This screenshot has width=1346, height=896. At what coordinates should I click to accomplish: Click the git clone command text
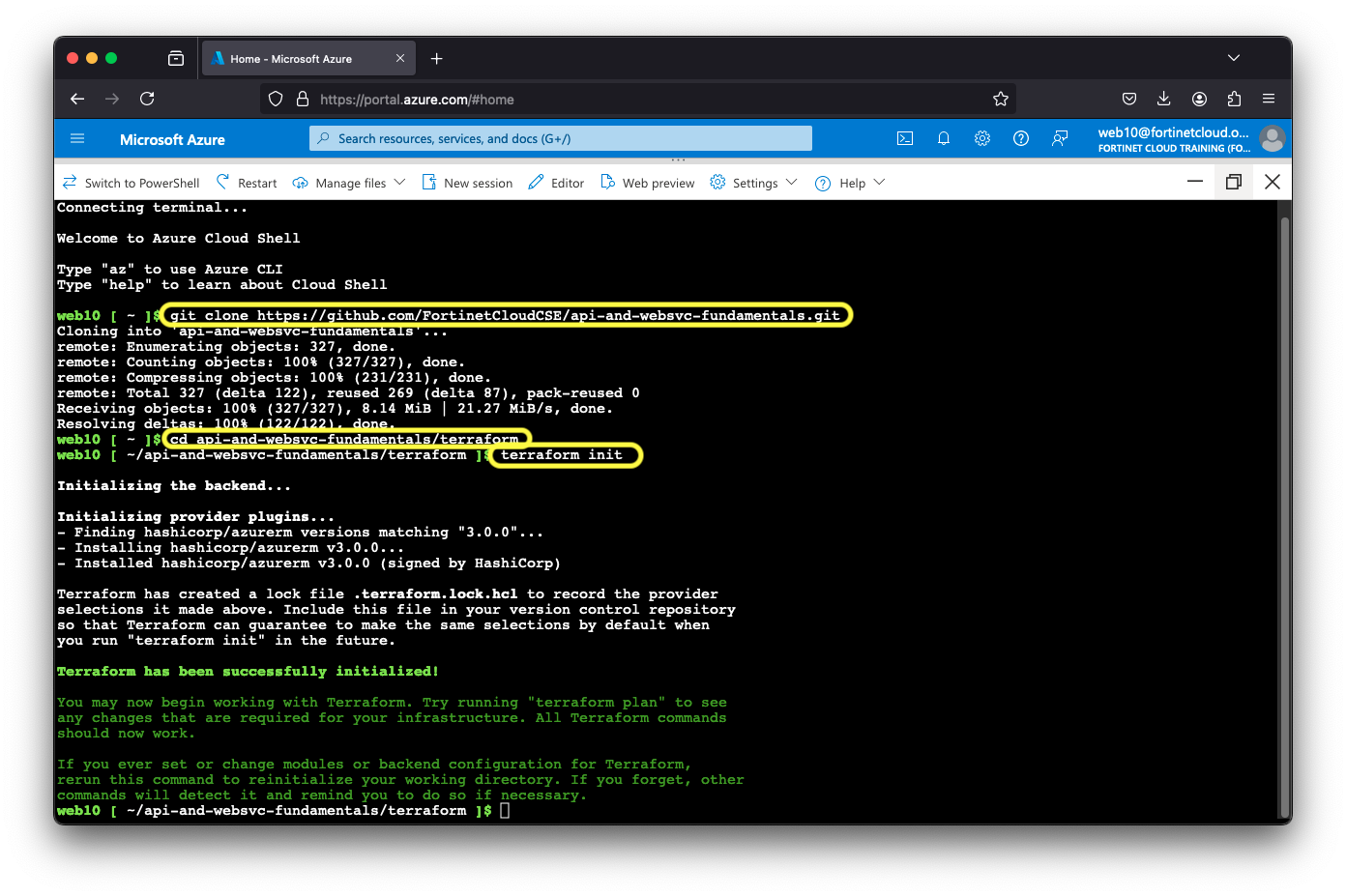[505, 315]
